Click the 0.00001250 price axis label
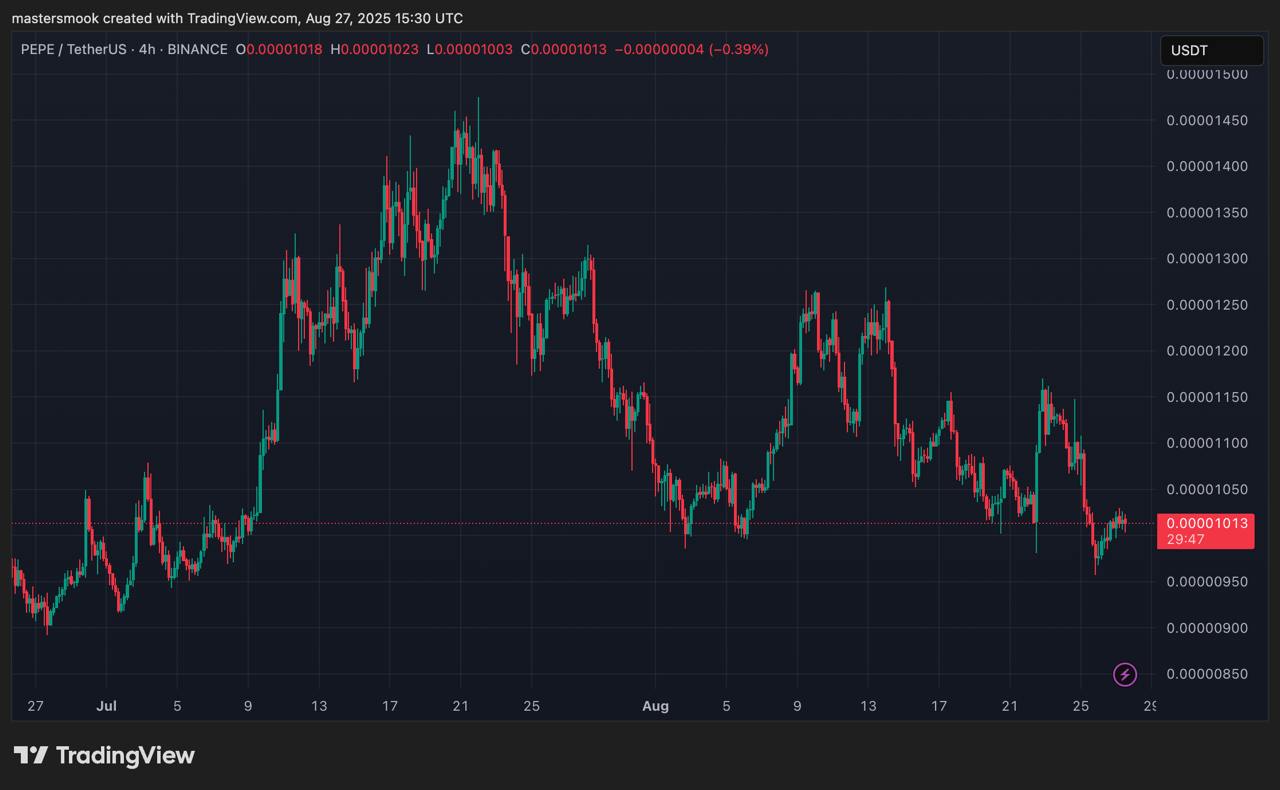Image resolution: width=1280 pixels, height=790 pixels. coord(1205,305)
